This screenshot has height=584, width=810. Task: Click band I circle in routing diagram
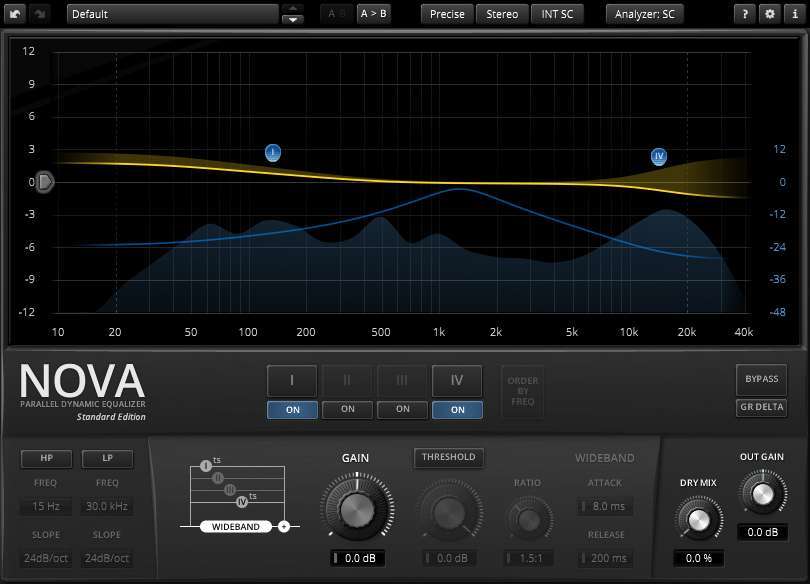point(206,465)
